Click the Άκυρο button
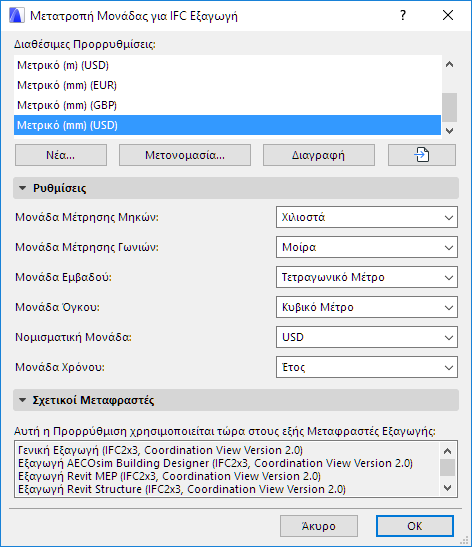This screenshot has width=472, height=547. (319, 526)
